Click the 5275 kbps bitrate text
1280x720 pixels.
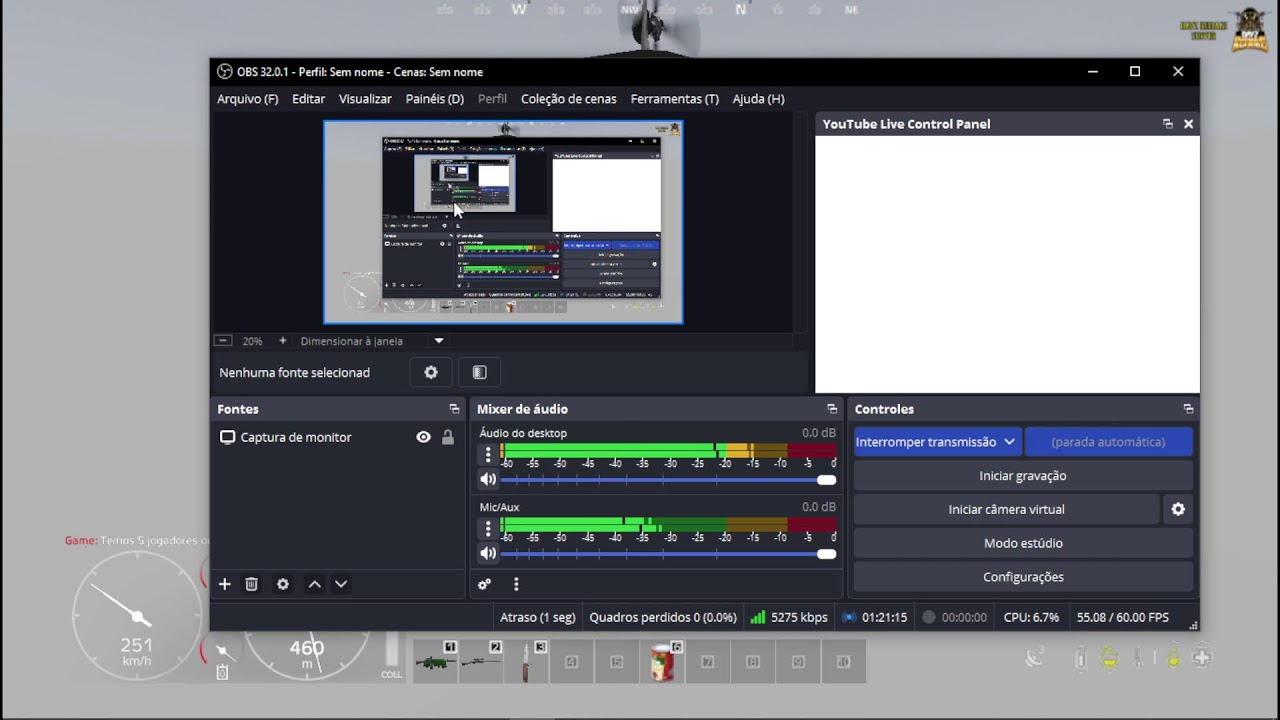pyautogui.click(x=799, y=617)
